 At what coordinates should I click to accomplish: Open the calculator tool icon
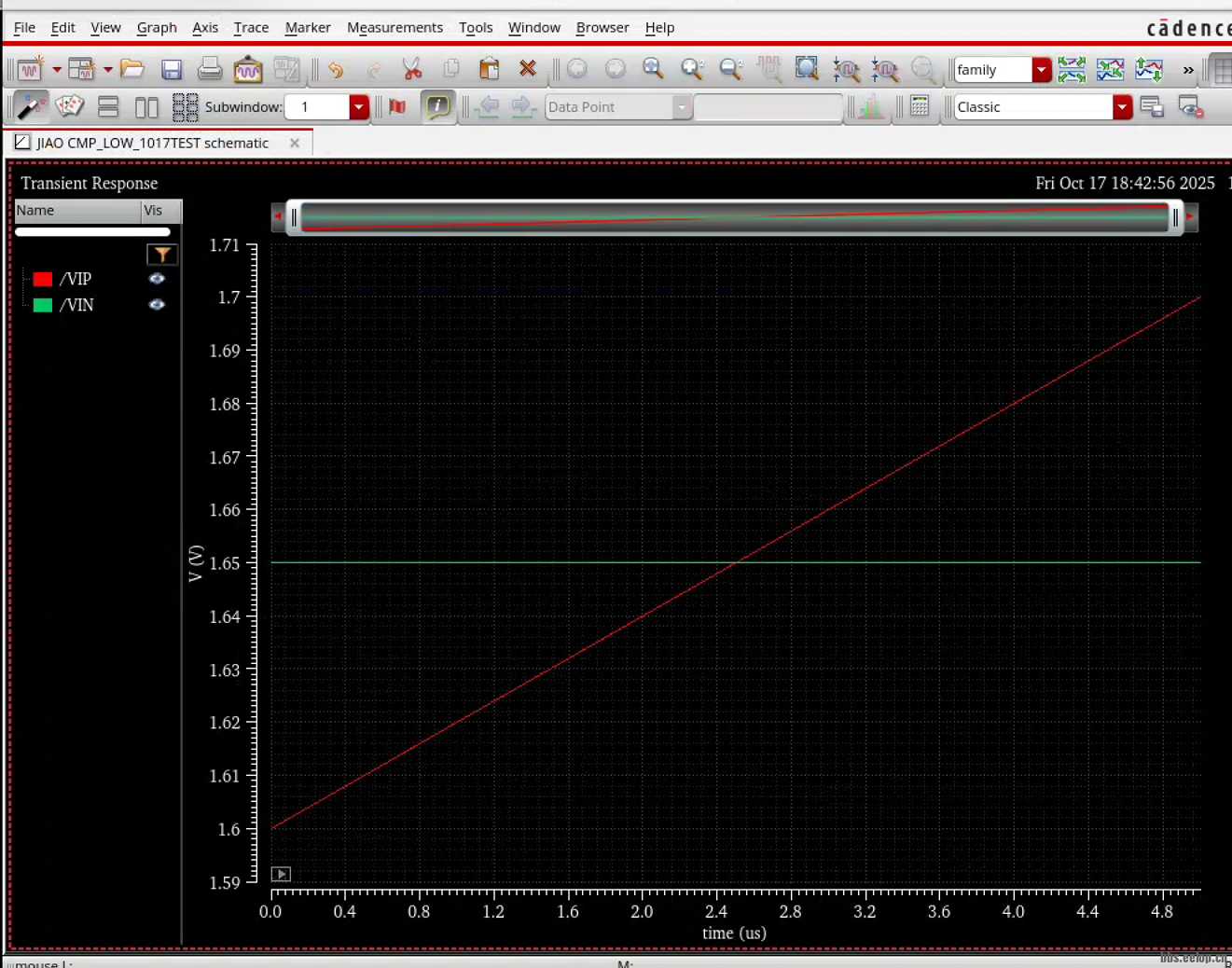pos(920,106)
